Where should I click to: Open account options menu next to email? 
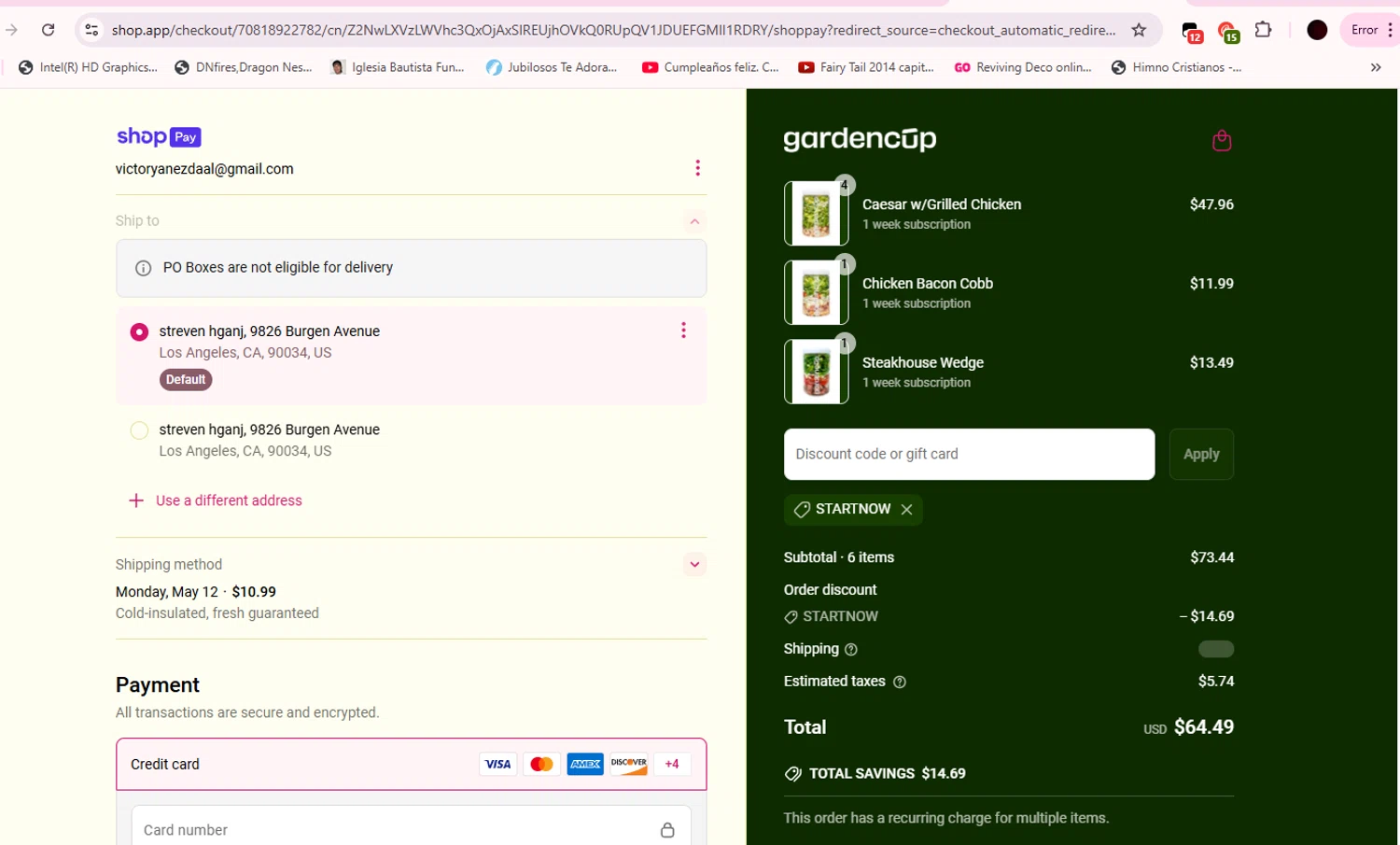click(x=697, y=168)
